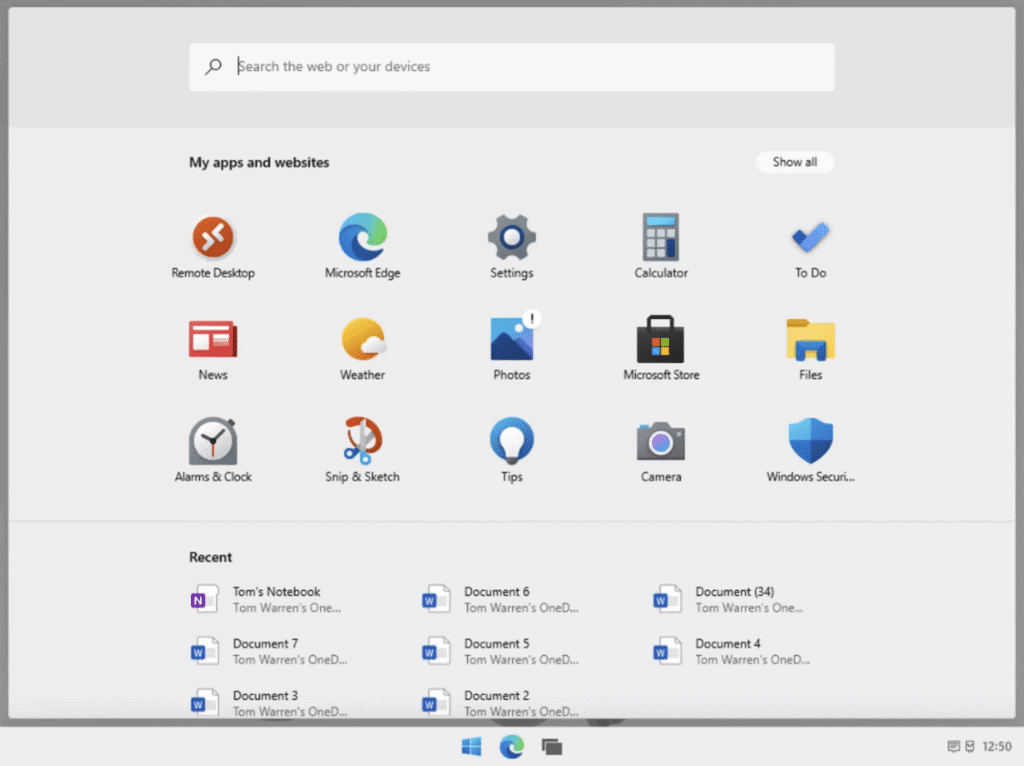
Task: Launch the Microsoft Store
Action: [661, 349]
